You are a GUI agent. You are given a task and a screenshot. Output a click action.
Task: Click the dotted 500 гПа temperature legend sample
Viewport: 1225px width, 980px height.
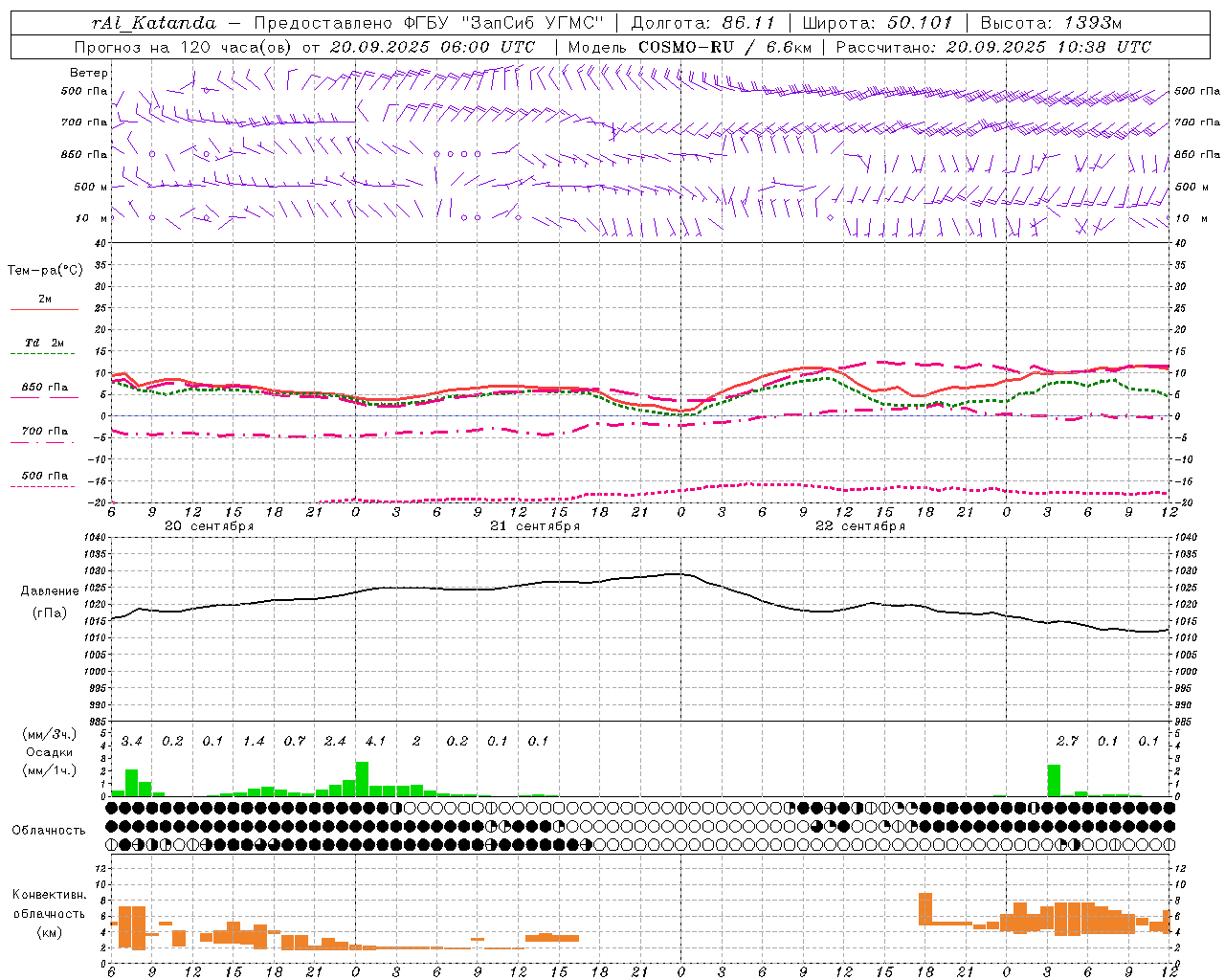[43, 487]
